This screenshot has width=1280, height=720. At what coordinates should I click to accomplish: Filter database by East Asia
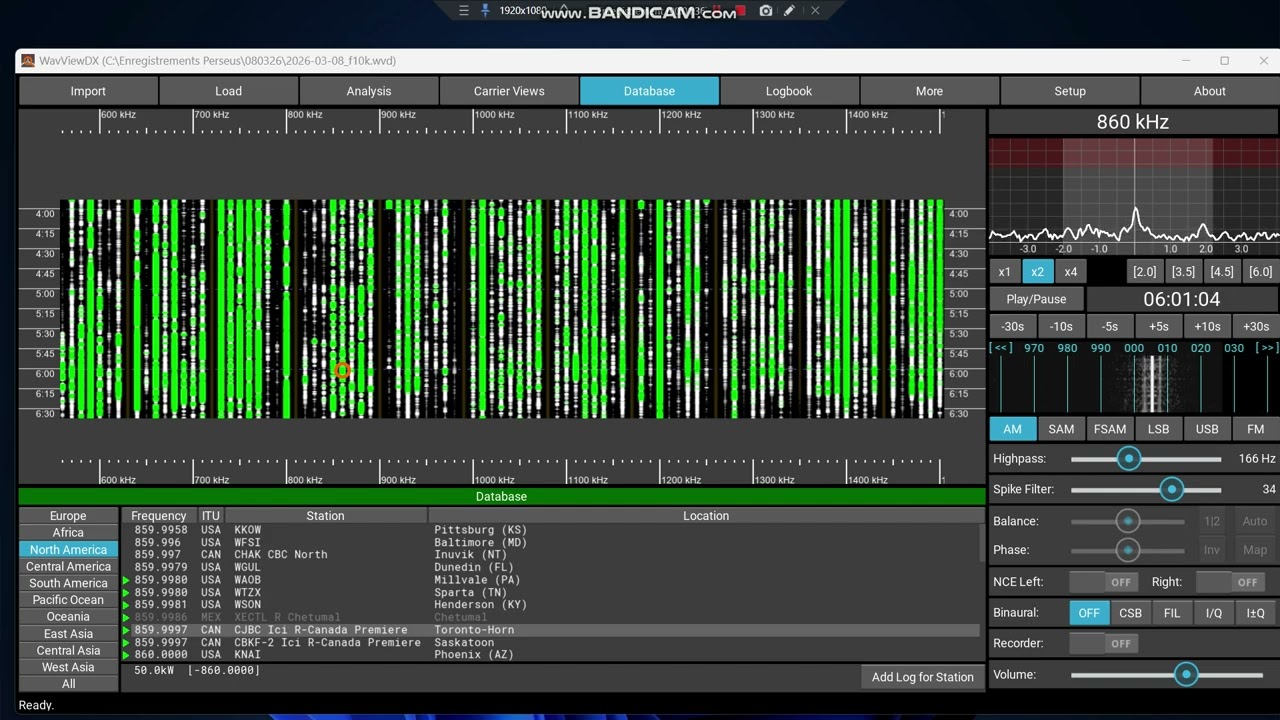68,634
